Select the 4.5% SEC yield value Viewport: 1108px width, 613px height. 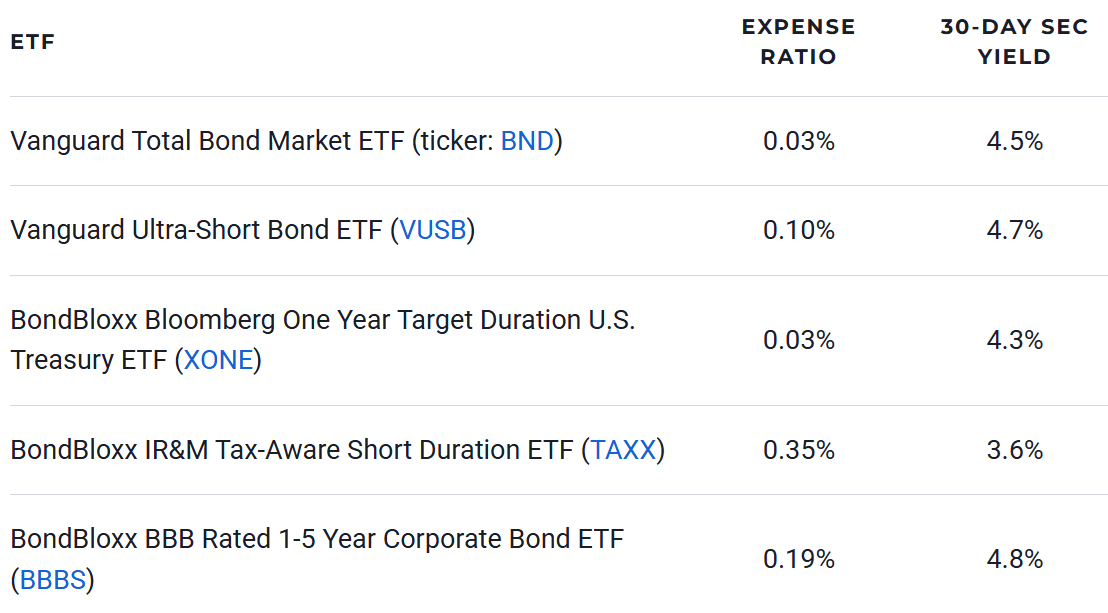1014,141
